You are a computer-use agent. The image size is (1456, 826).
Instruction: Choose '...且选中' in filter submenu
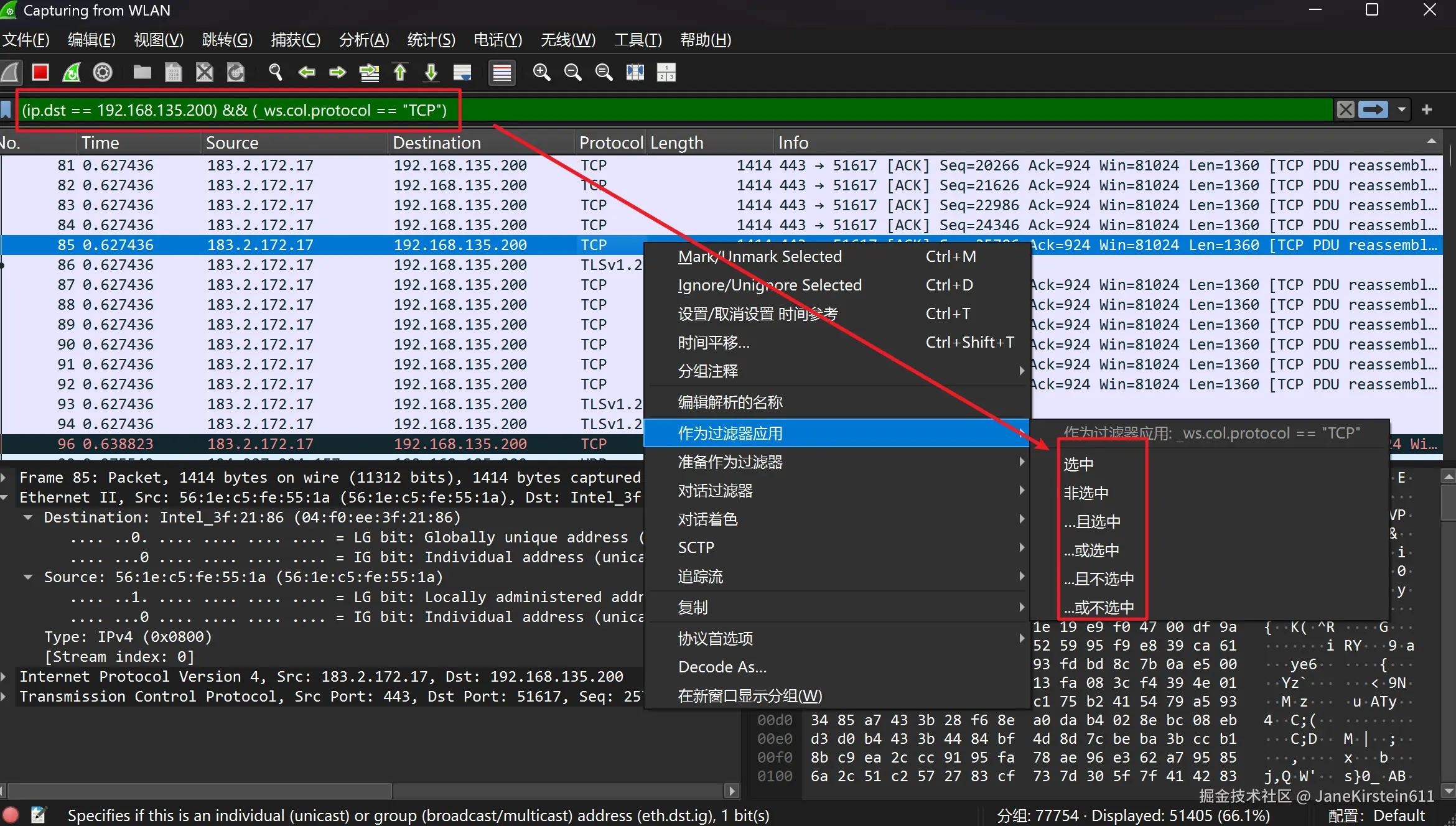[x=1092, y=522]
